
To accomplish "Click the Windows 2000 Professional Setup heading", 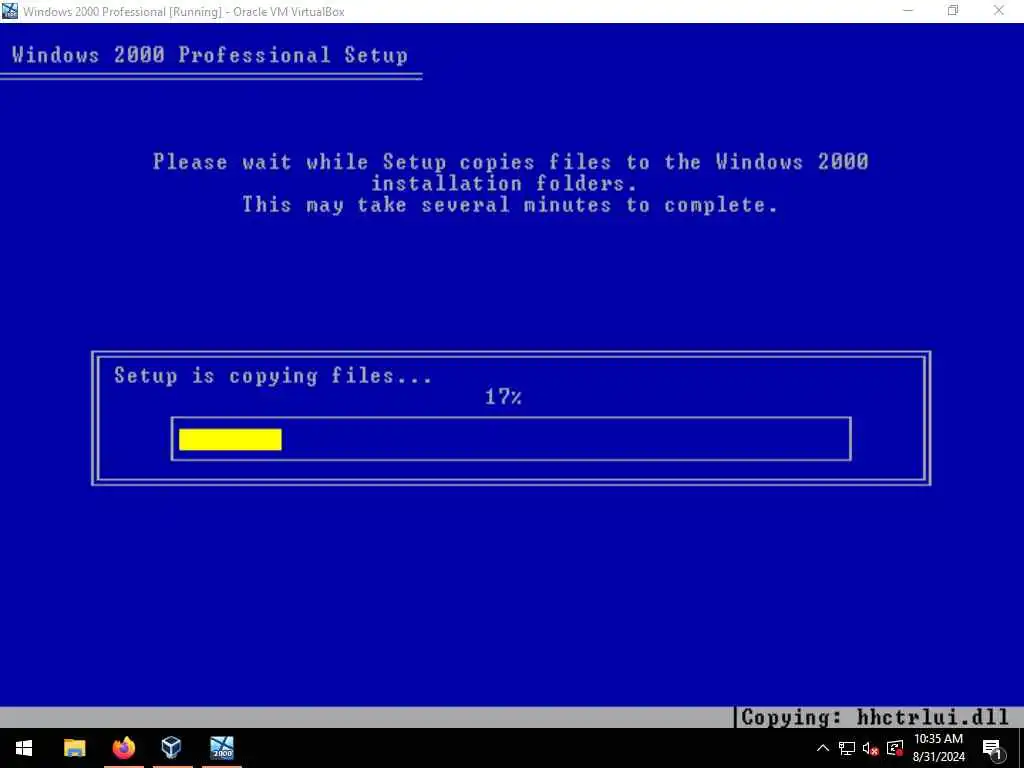I will pos(210,55).
